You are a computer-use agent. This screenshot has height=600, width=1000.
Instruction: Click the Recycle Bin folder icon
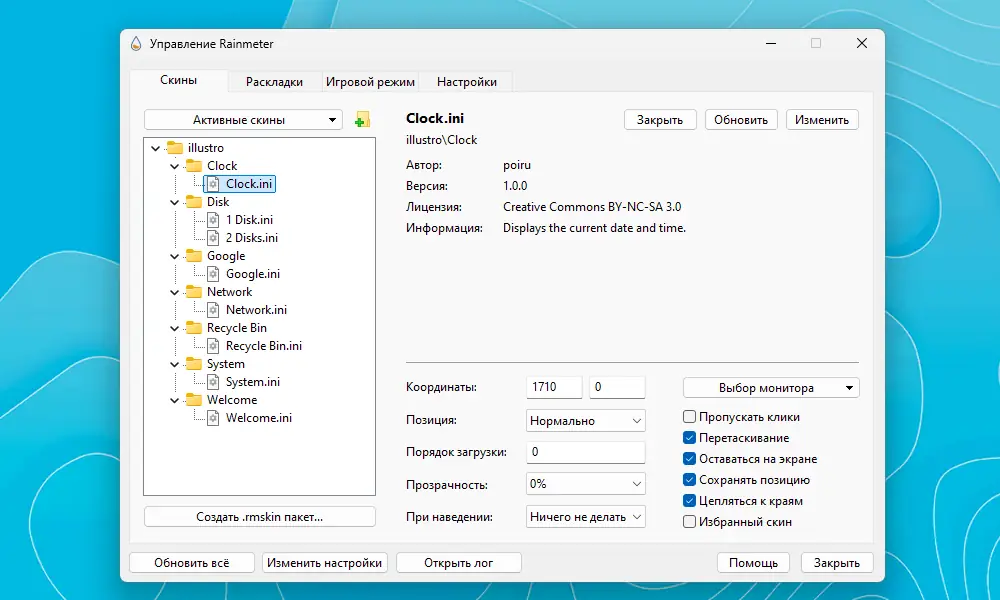click(194, 328)
